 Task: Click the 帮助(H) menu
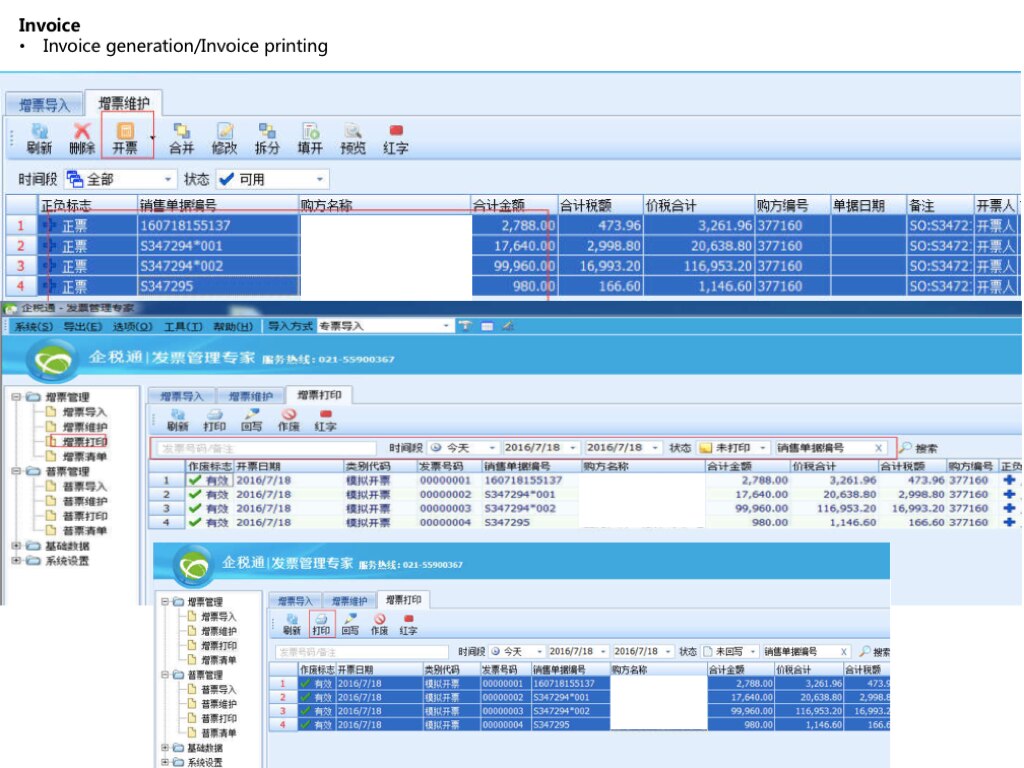pyautogui.click(x=233, y=326)
